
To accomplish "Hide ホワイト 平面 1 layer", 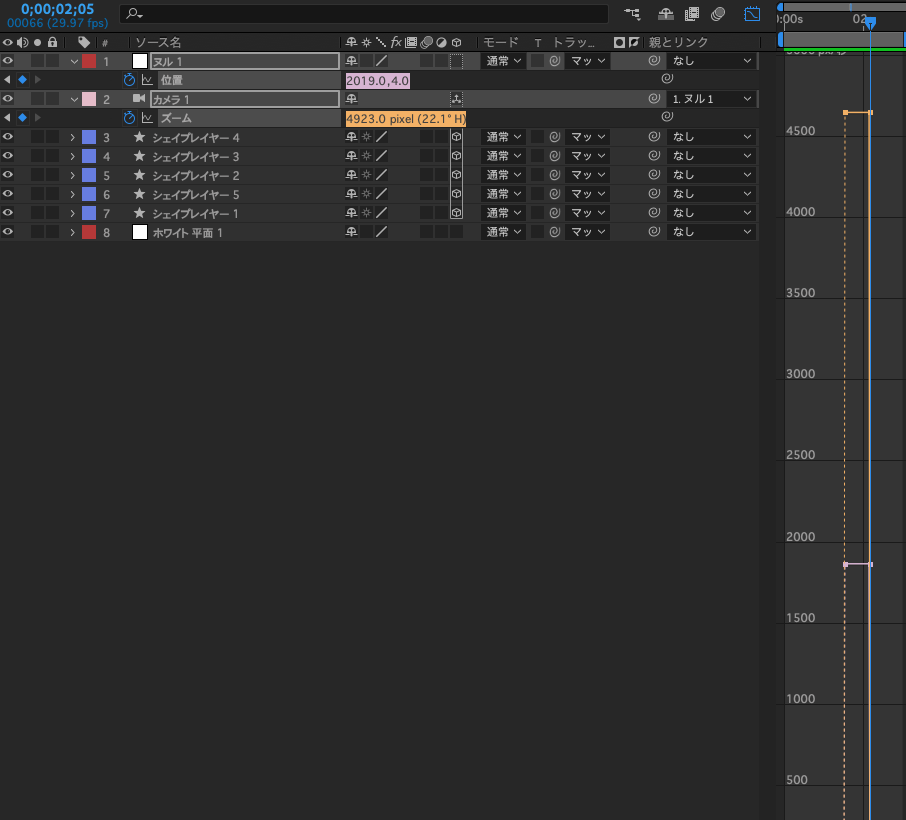I will click(x=8, y=232).
